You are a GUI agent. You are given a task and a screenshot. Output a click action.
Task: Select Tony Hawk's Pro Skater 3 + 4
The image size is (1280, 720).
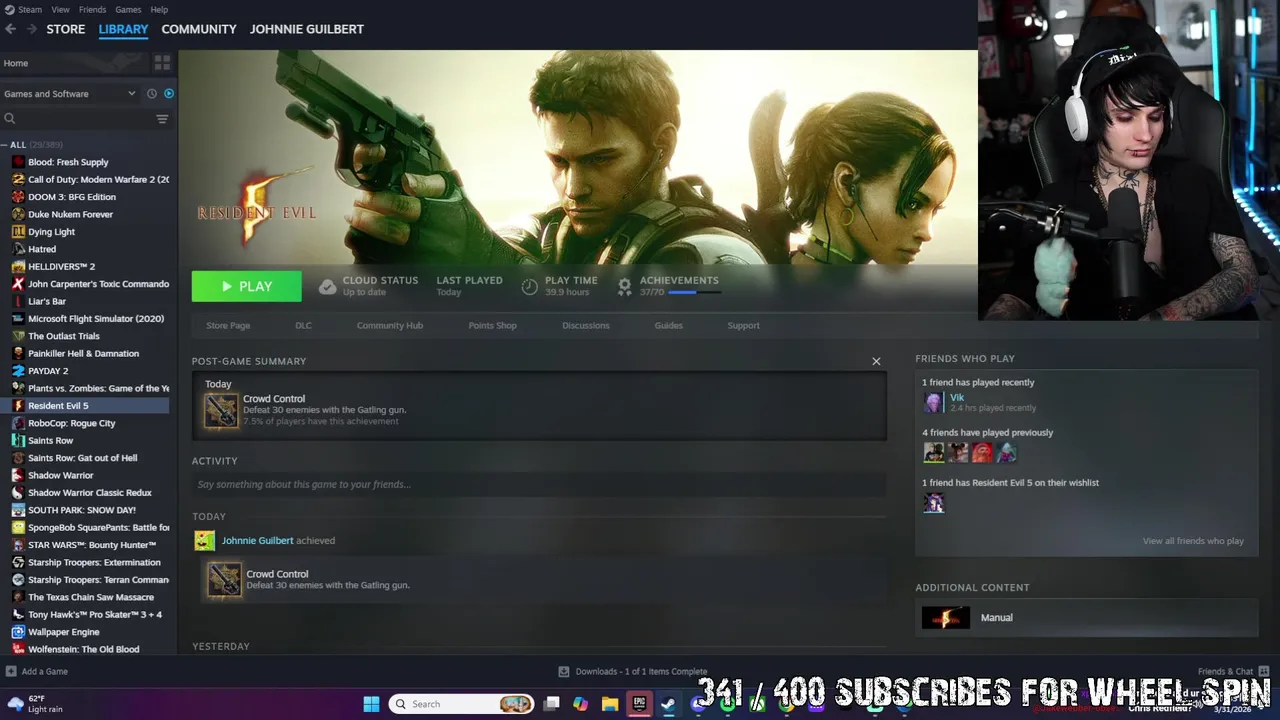(95, 614)
